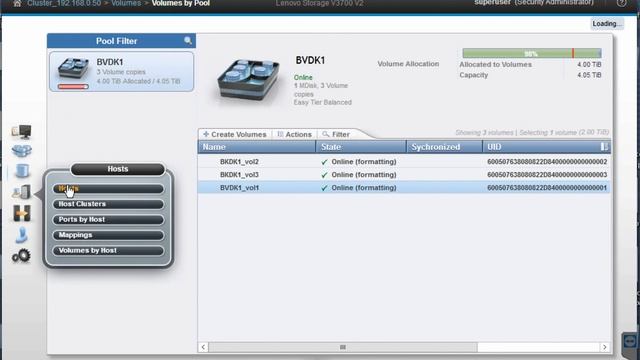Click the Loading... indicator
The height and width of the screenshot is (360, 640).
[x=607, y=24]
